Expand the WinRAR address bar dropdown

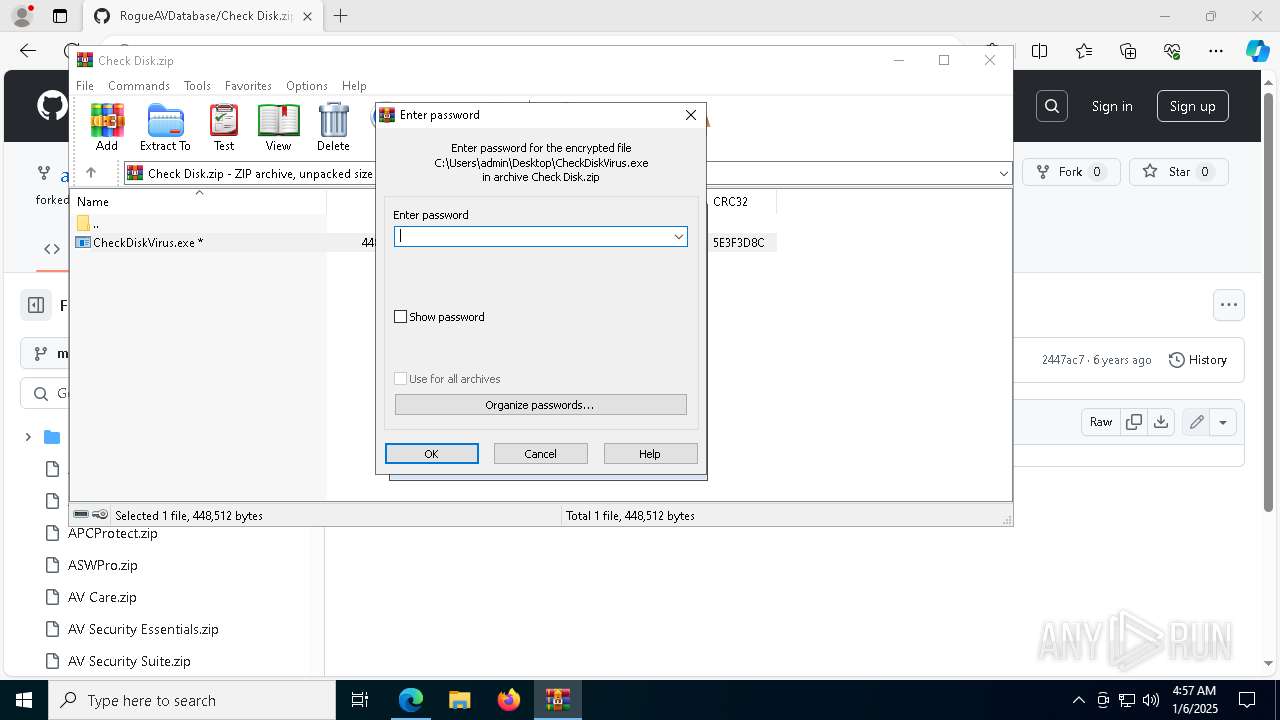[x=1003, y=174]
